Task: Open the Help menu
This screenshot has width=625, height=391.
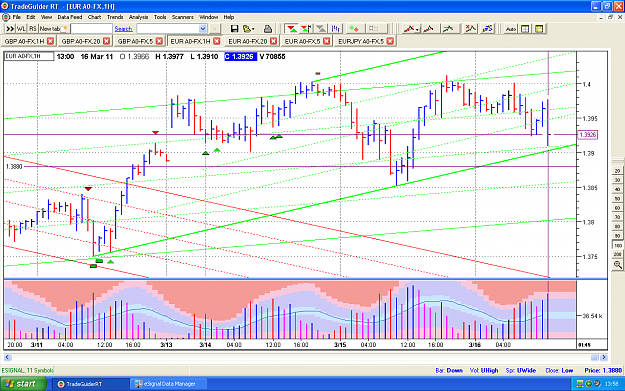Action: click(229, 17)
